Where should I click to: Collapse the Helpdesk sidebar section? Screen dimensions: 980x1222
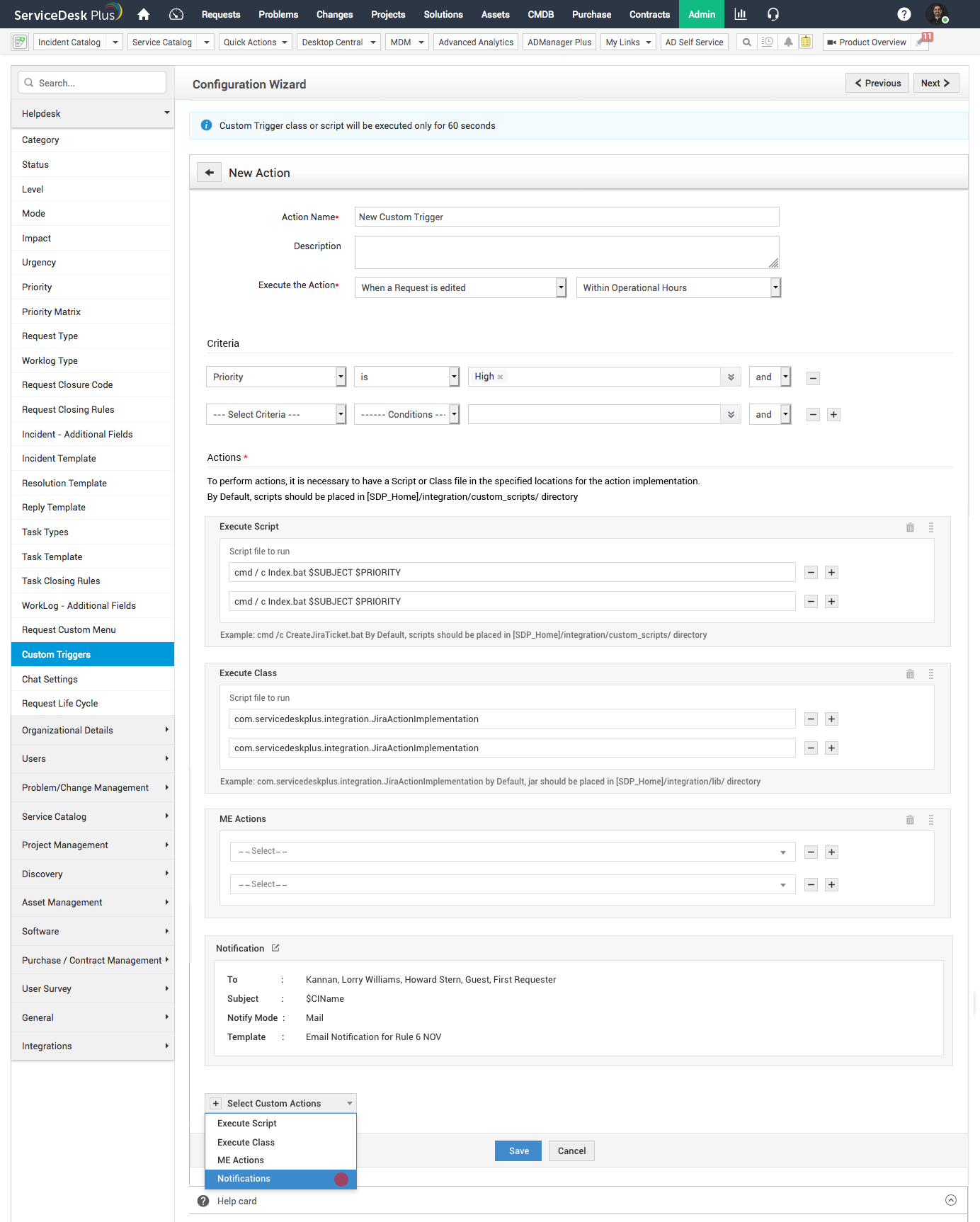pyautogui.click(x=93, y=113)
